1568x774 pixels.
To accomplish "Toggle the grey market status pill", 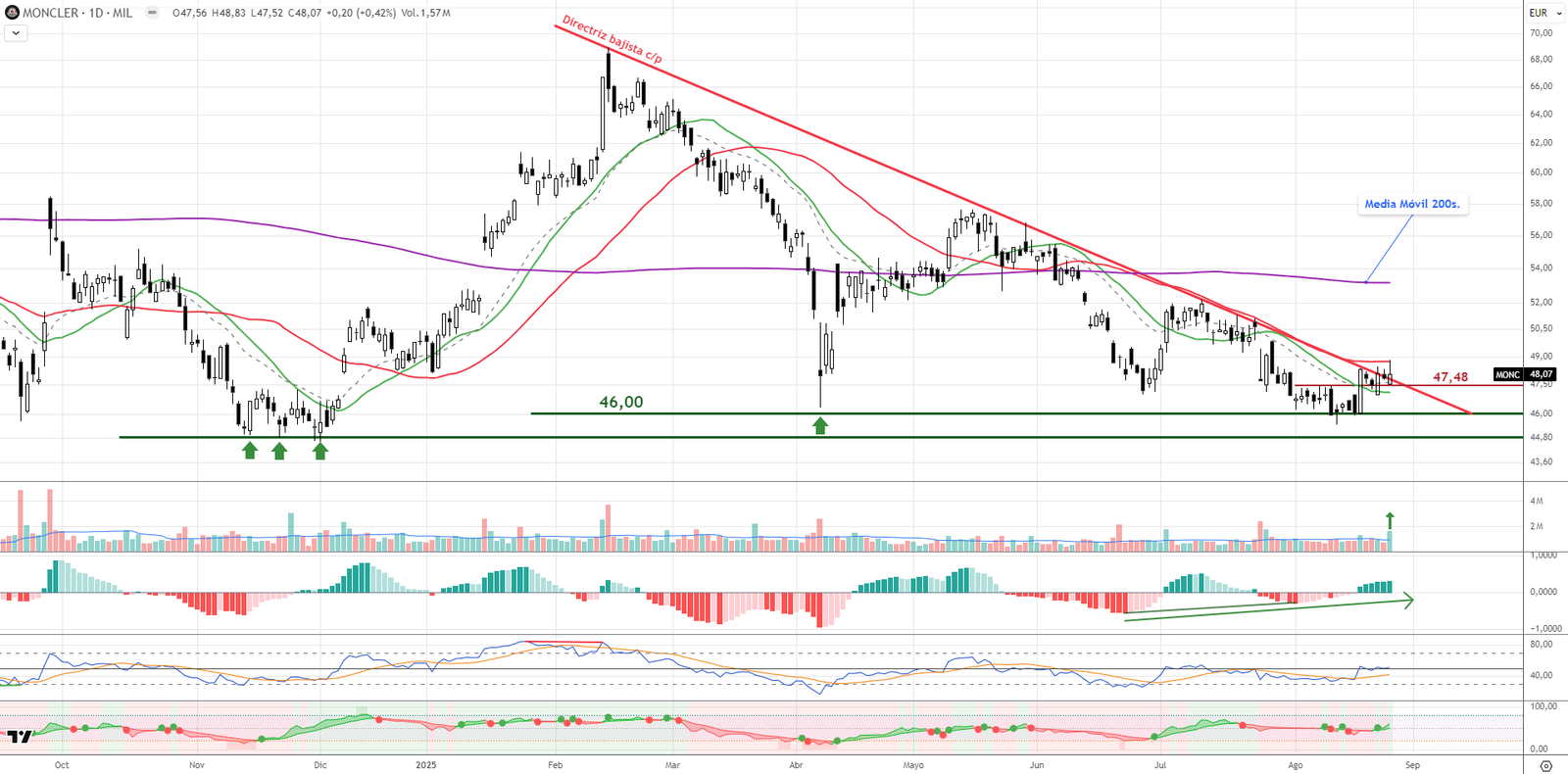I will (152, 13).
